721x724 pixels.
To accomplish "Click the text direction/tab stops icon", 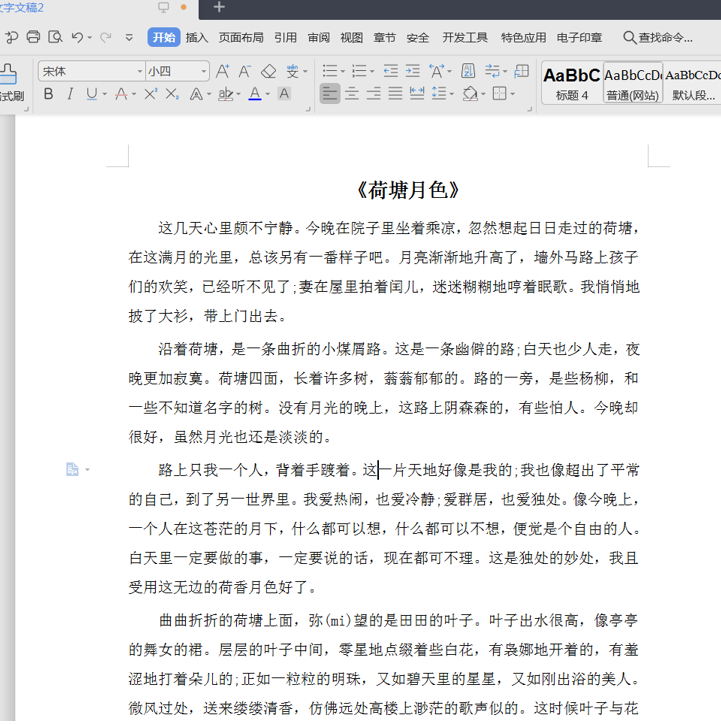I will tap(522, 71).
